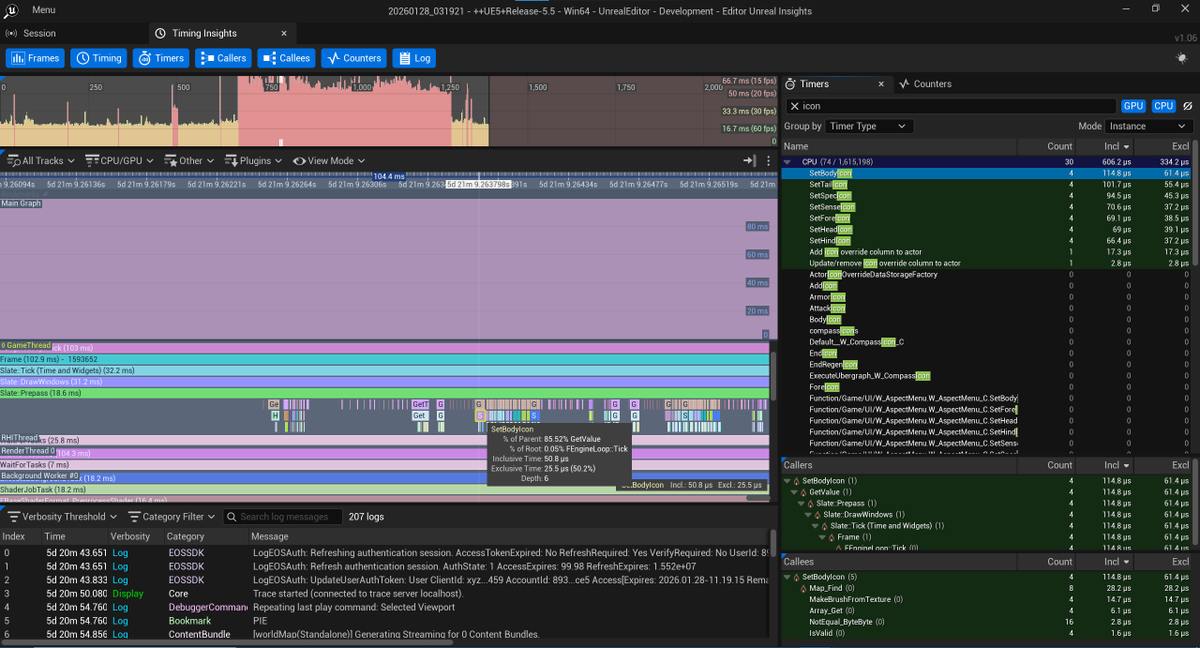Toggle the CPU timers filter
This screenshot has height=648, width=1200.
tap(1163, 106)
